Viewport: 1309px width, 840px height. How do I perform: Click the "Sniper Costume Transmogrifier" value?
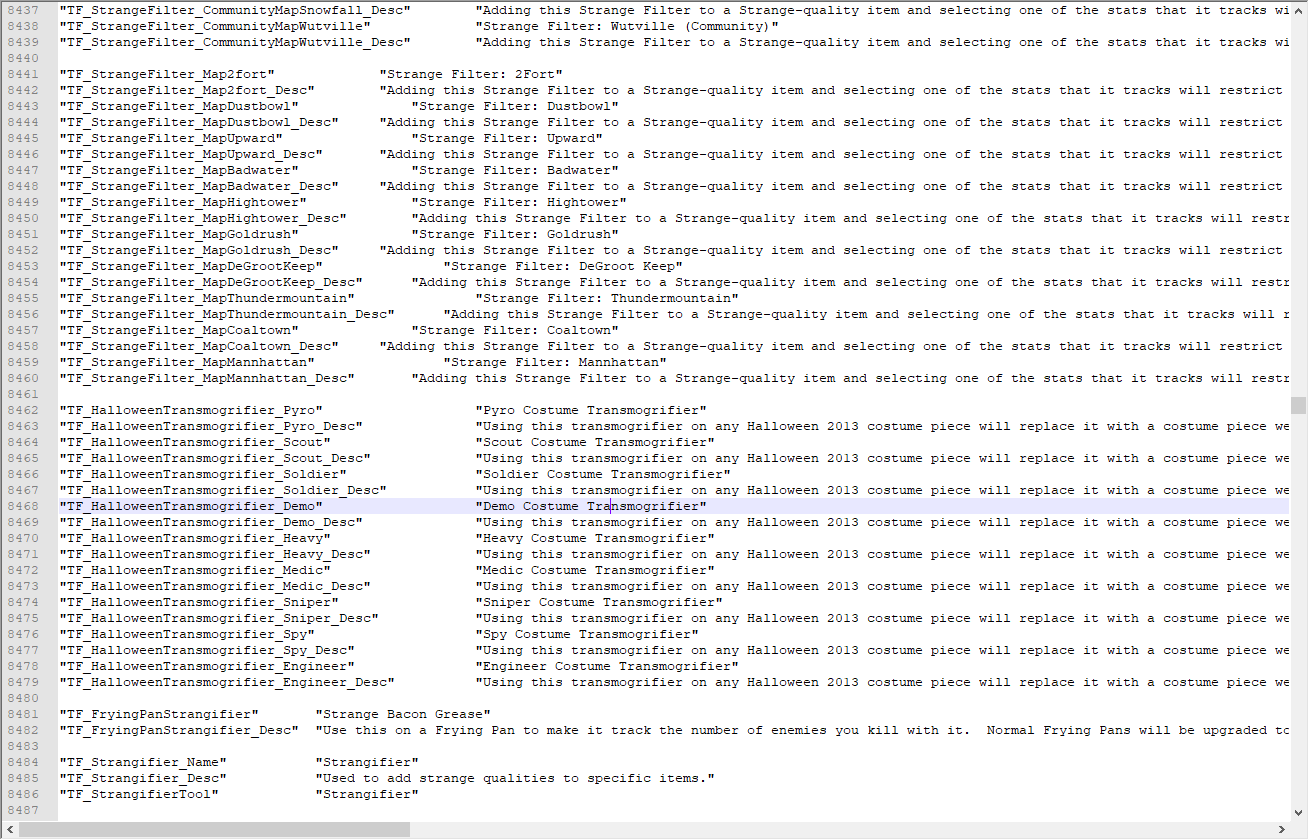pyautogui.click(x=599, y=602)
